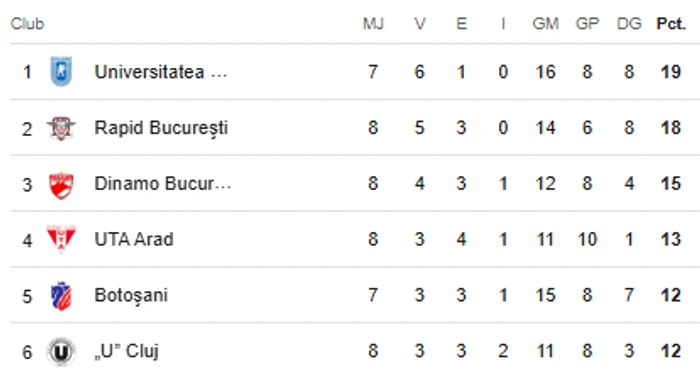Click the Club column header

[x=27, y=24]
